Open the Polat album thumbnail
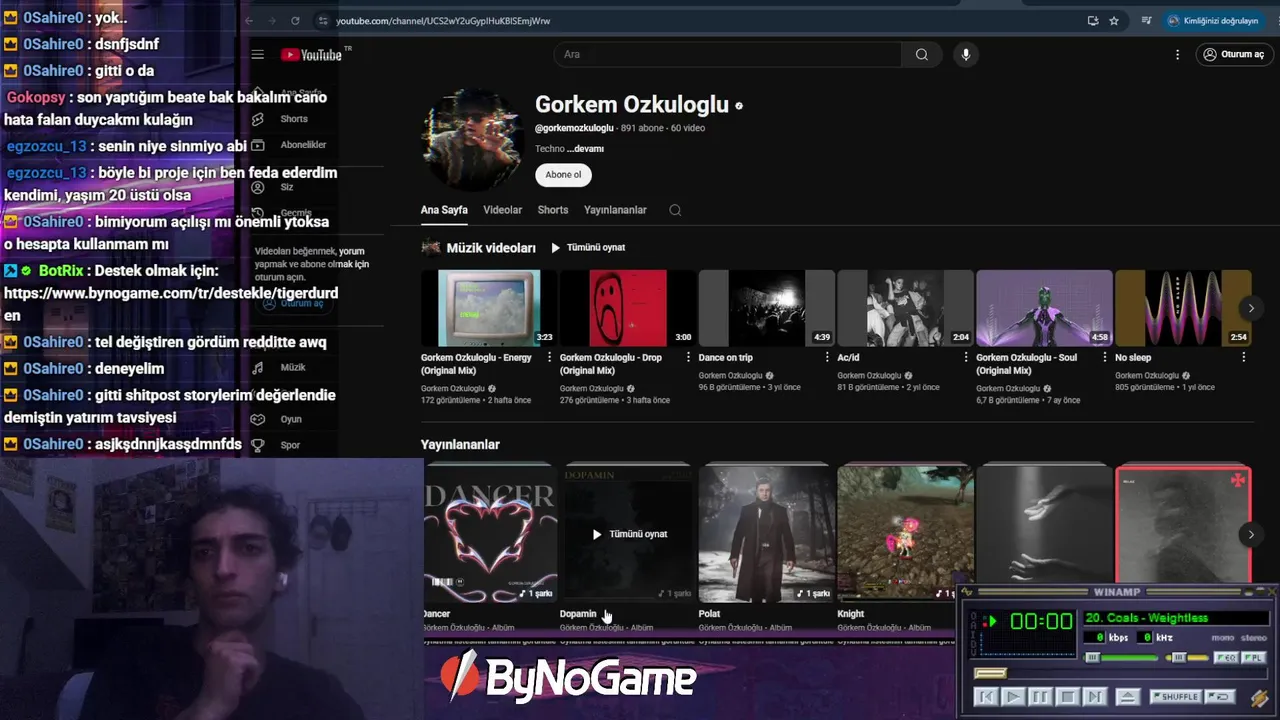 (x=766, y=534)
